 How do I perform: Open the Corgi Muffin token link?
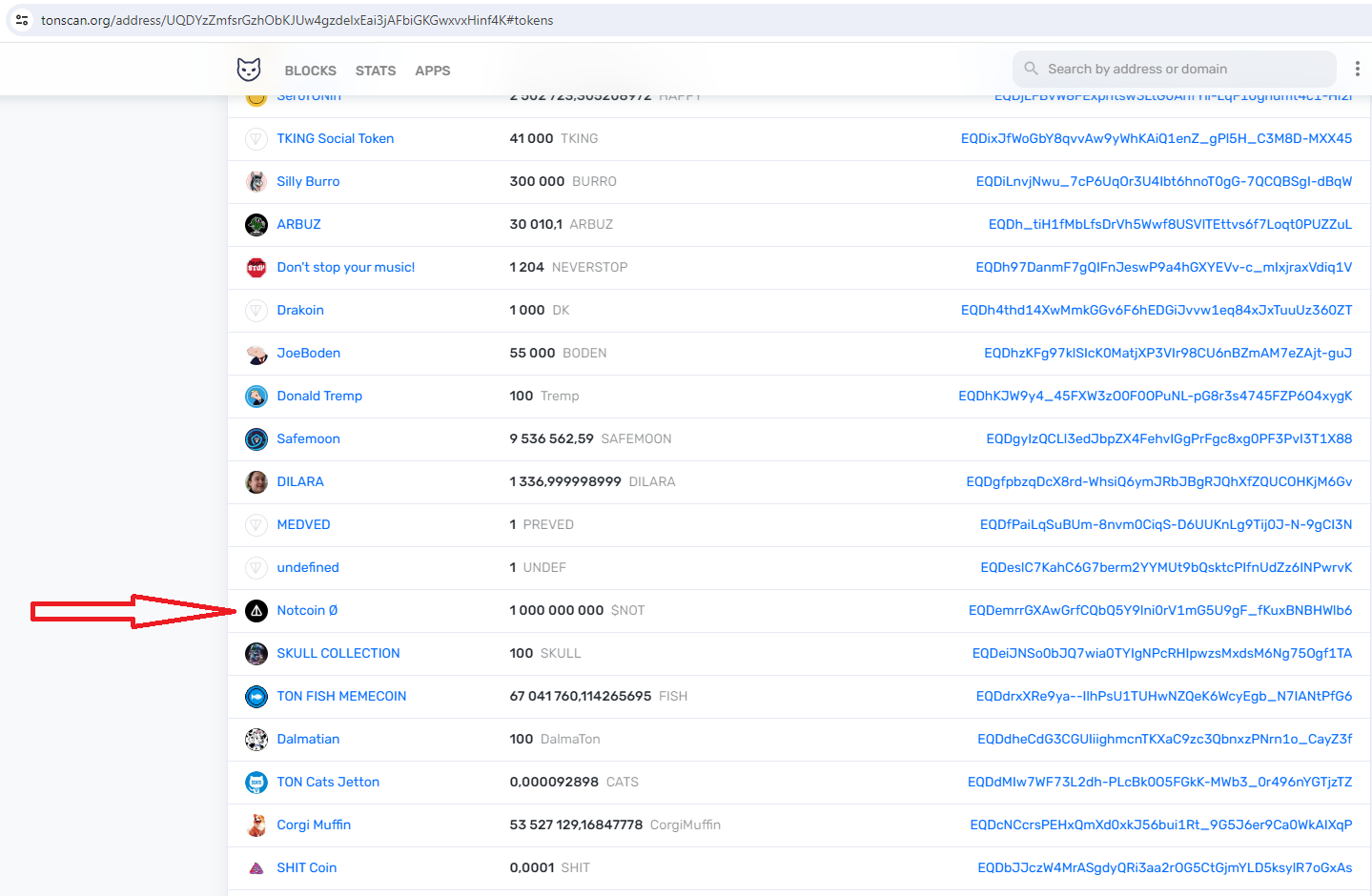tap(314, 825)
